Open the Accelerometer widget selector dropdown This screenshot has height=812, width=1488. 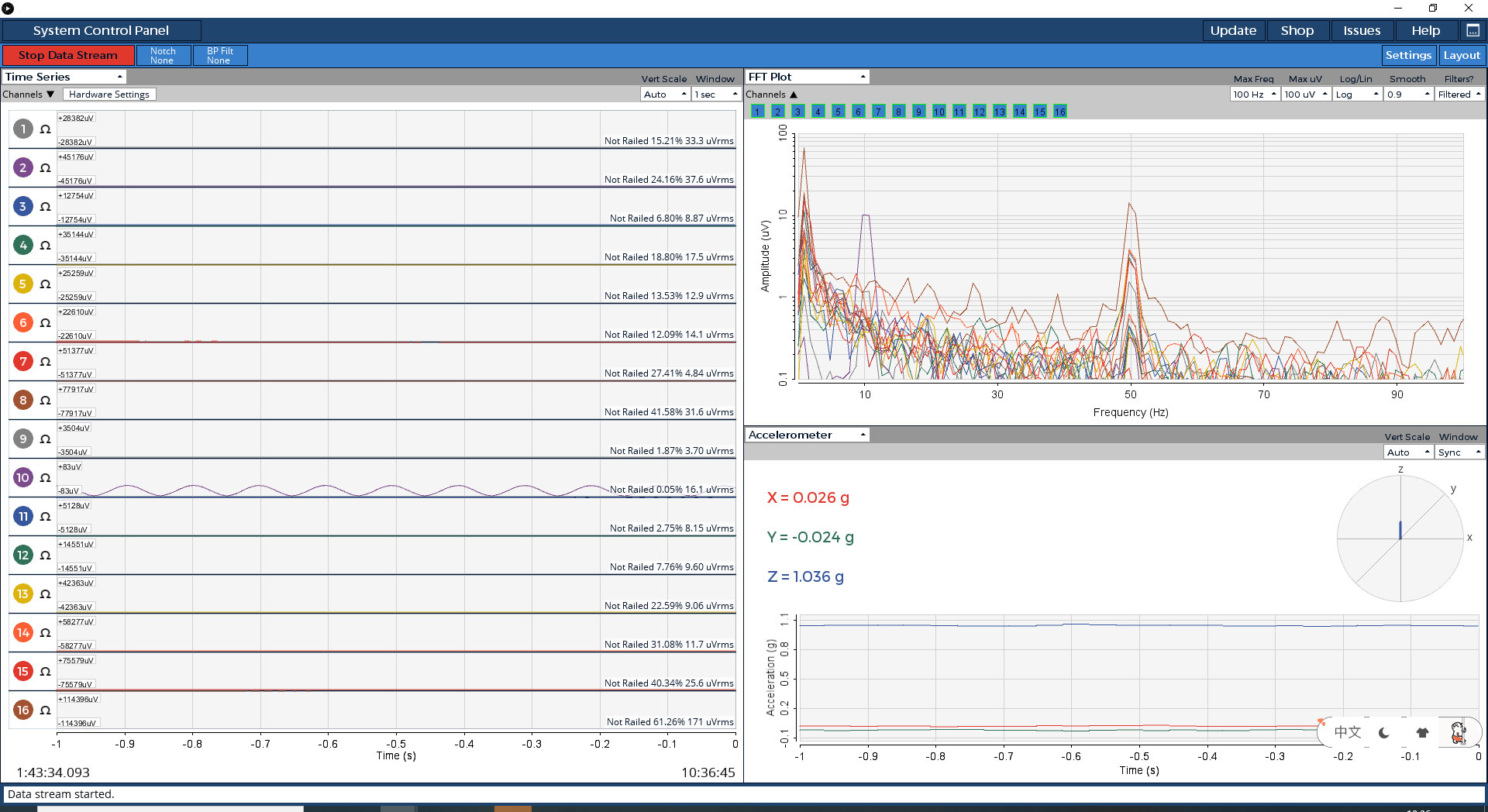pyautogui.click(x=806, y=435)
